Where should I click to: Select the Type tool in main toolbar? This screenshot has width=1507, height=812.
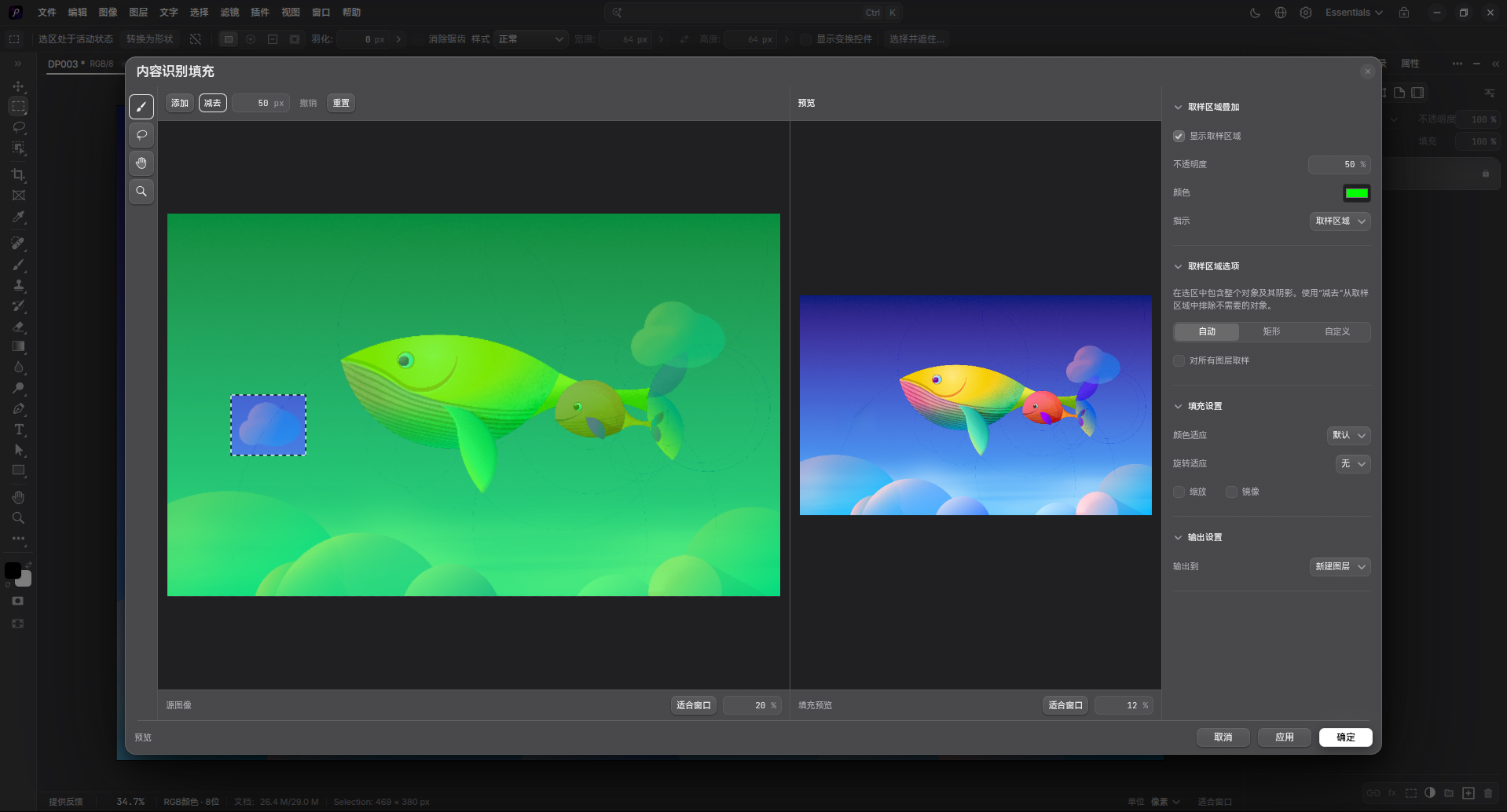(x=19, y=430)
